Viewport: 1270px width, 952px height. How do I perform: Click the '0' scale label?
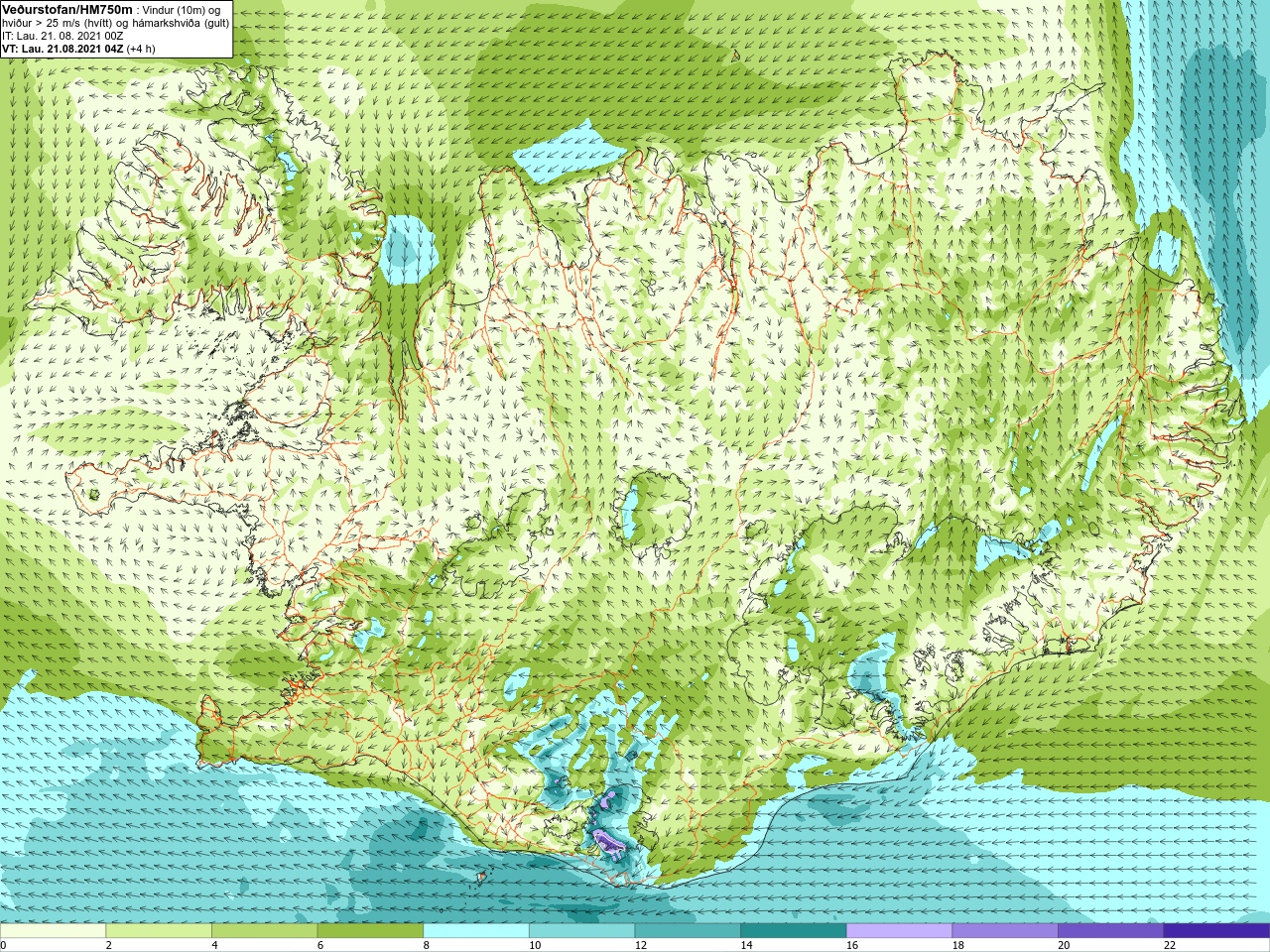[x=4, y=945]
